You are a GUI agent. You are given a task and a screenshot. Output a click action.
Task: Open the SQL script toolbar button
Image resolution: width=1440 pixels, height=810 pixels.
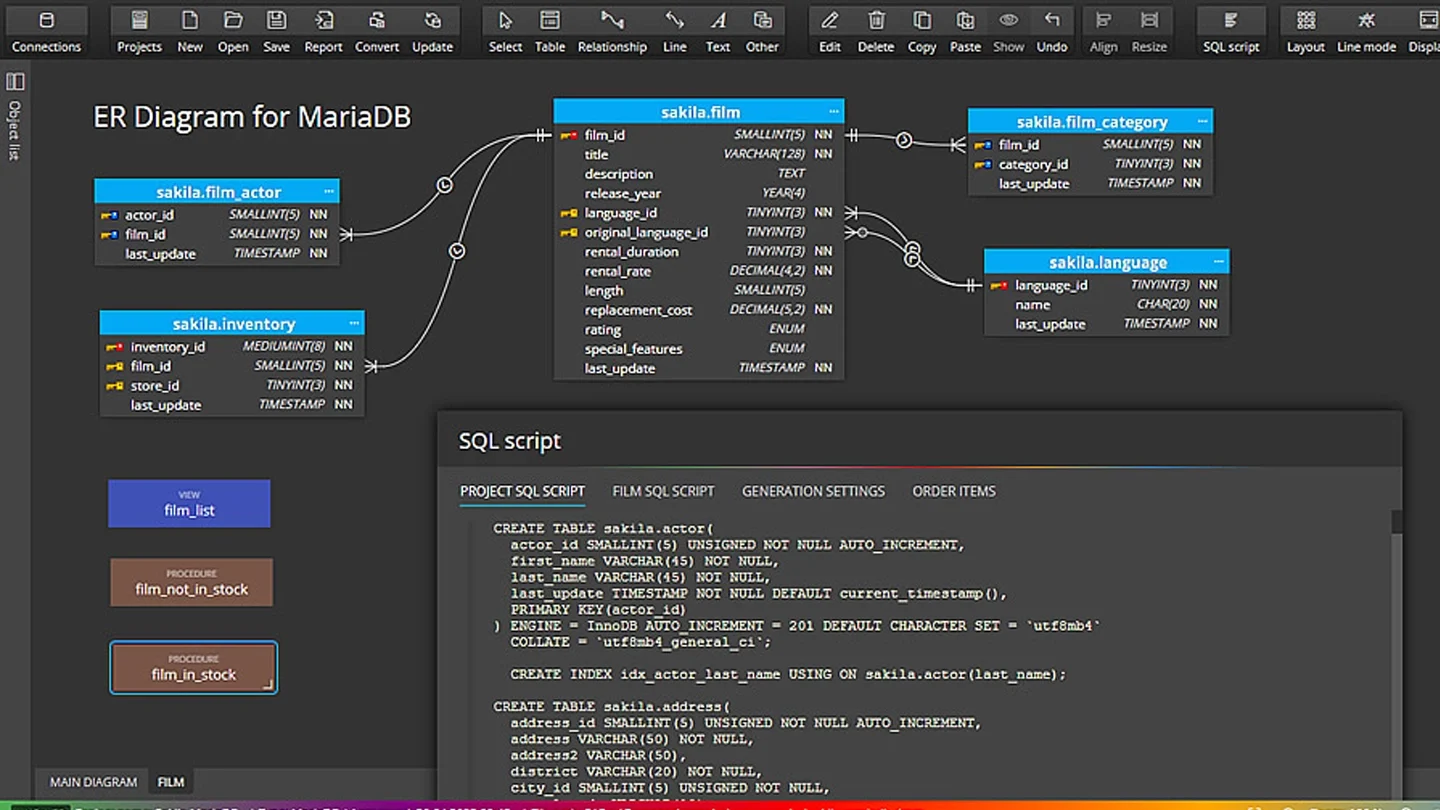pyautogui.click(x=1231, y=31)
